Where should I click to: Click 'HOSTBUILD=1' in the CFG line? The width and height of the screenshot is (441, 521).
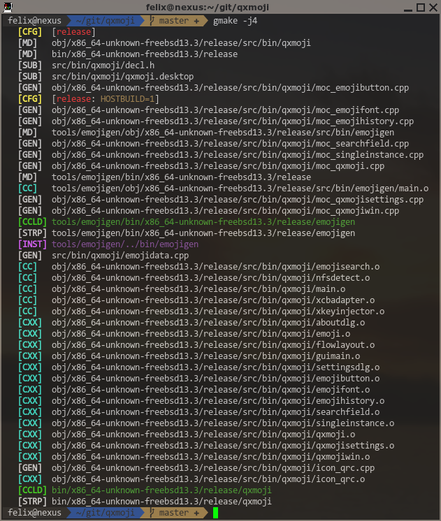point(127,99)
